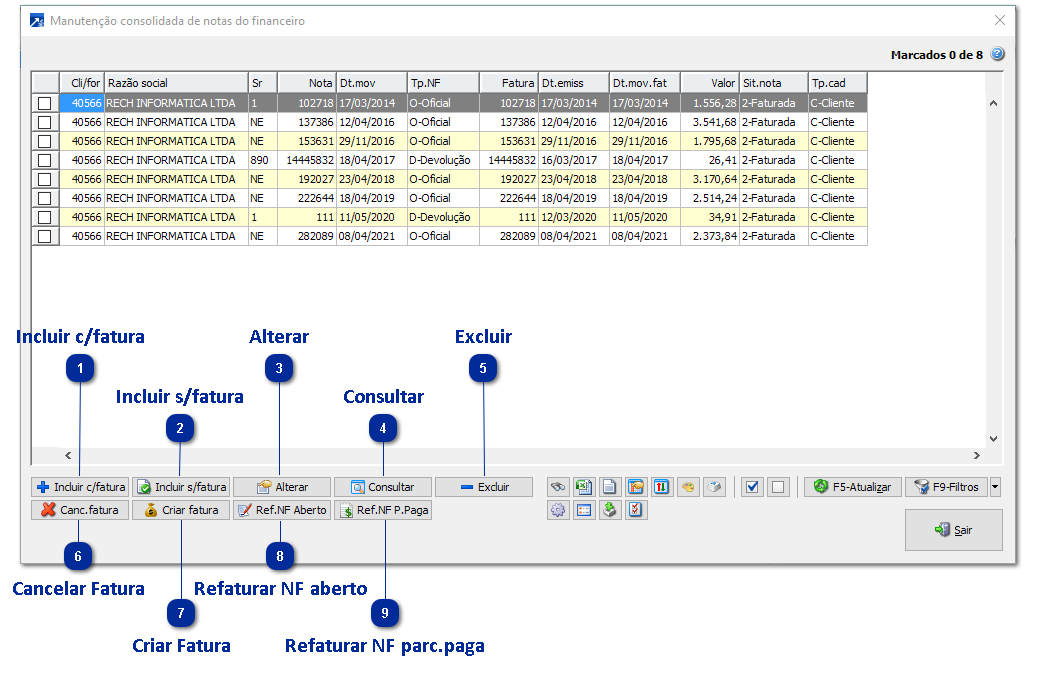The height and width of the screenshot is (674, 1039).
Task: Open the color palette icon
Action: [688, 487]
